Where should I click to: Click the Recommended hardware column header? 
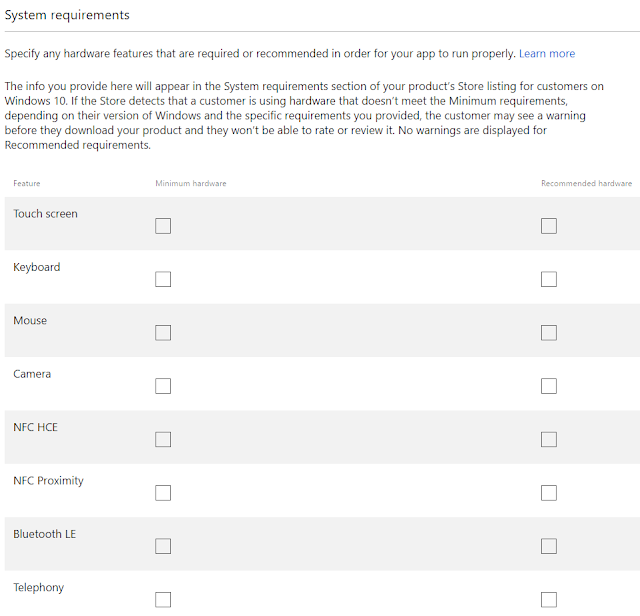tap(586, 184)
